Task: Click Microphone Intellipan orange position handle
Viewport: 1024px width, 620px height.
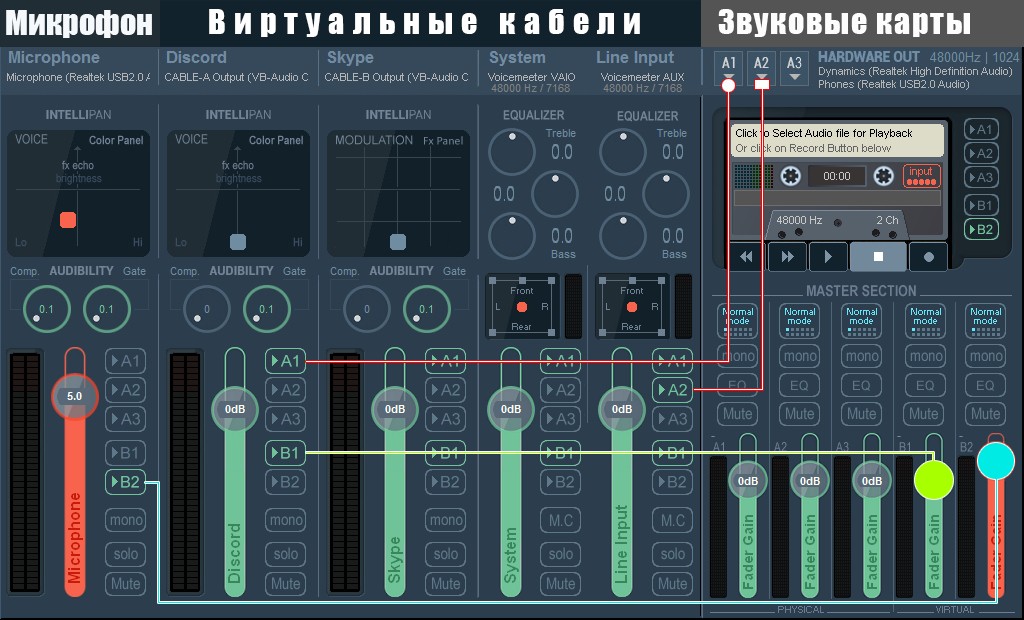Action: [68, 220]
